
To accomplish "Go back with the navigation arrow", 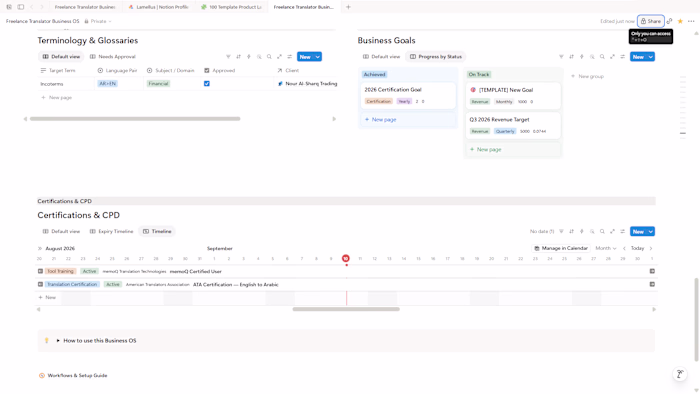I will tap(31, 7).
